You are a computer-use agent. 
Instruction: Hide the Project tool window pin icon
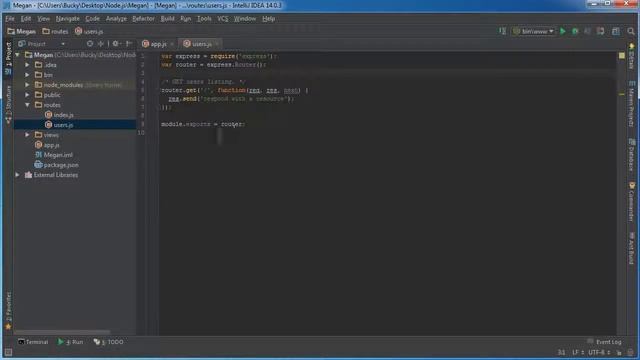click(x=129, y=44)
